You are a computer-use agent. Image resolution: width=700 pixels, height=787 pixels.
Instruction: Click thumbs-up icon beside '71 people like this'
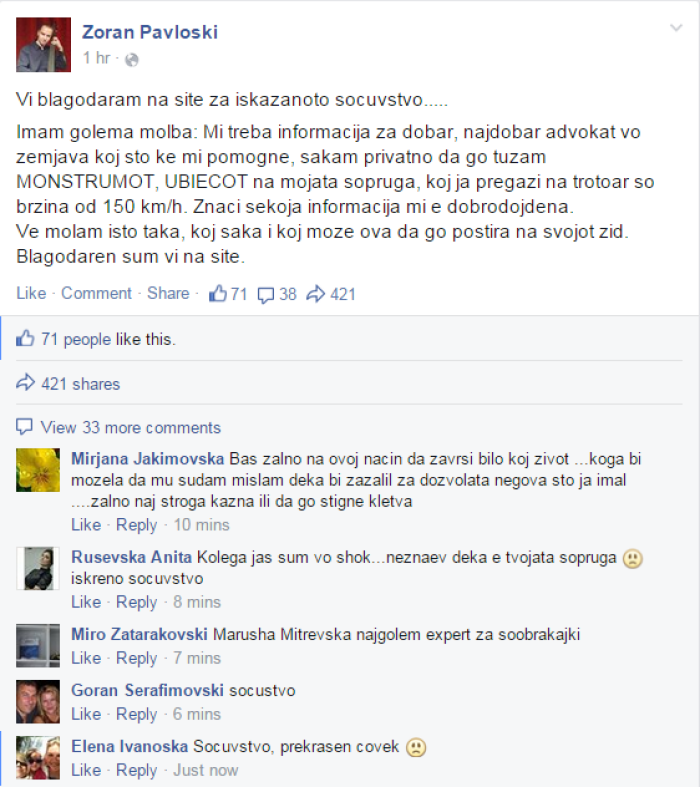coord(25,339)
